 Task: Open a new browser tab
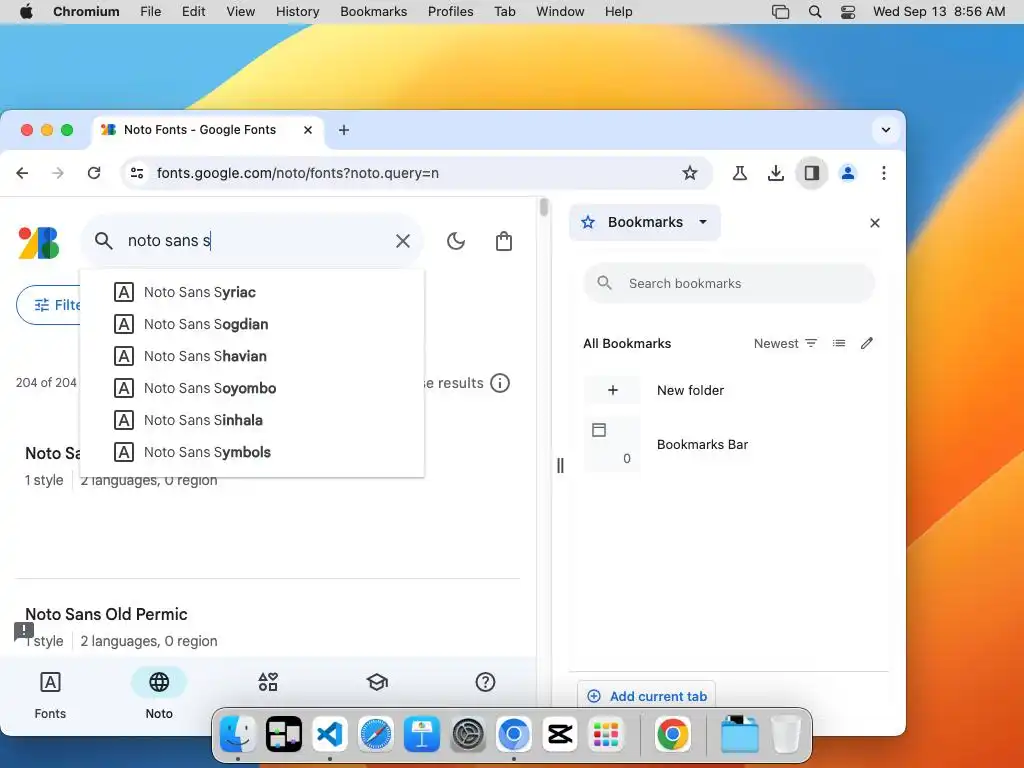click(344, 130)
